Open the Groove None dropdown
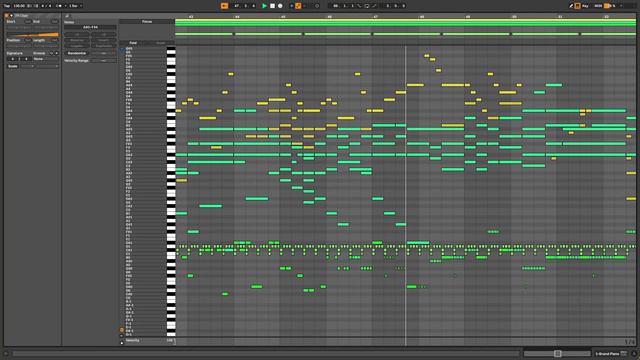The height and width of the screenshot is (360, 640). tap(46, 59)
